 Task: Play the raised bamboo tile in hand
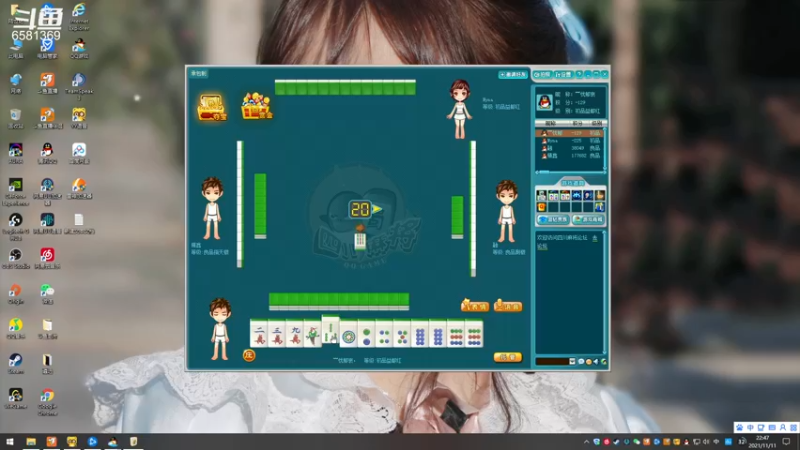(x=330, y=330)
